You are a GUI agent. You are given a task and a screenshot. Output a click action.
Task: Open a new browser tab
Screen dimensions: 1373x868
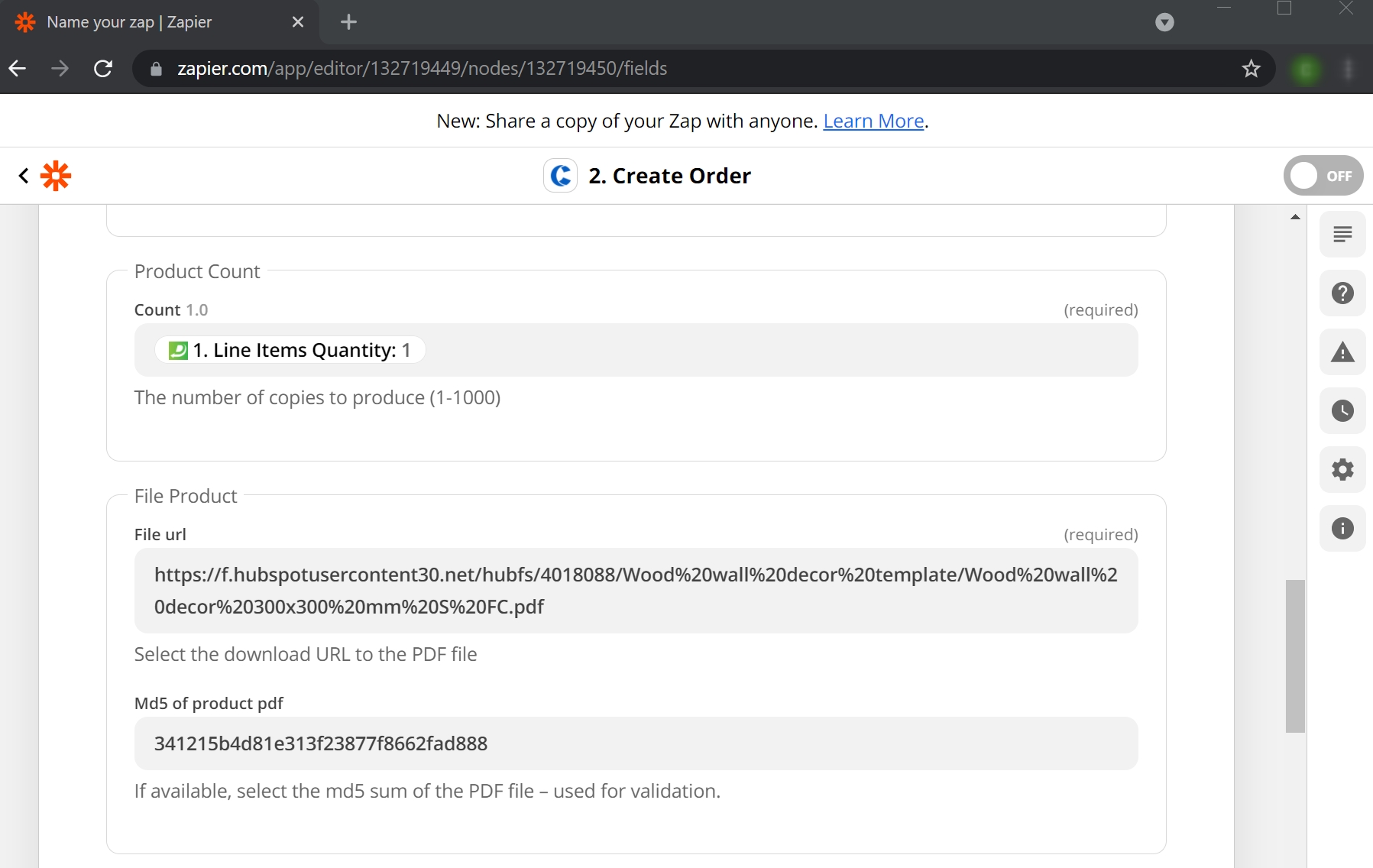[x=348, y=22]
